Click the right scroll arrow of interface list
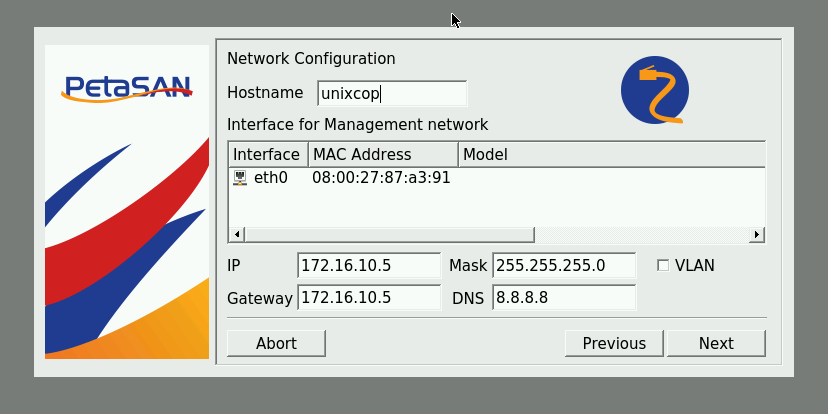Image resolution: width=828 pixels, height=414 pixels. [757, 234]
